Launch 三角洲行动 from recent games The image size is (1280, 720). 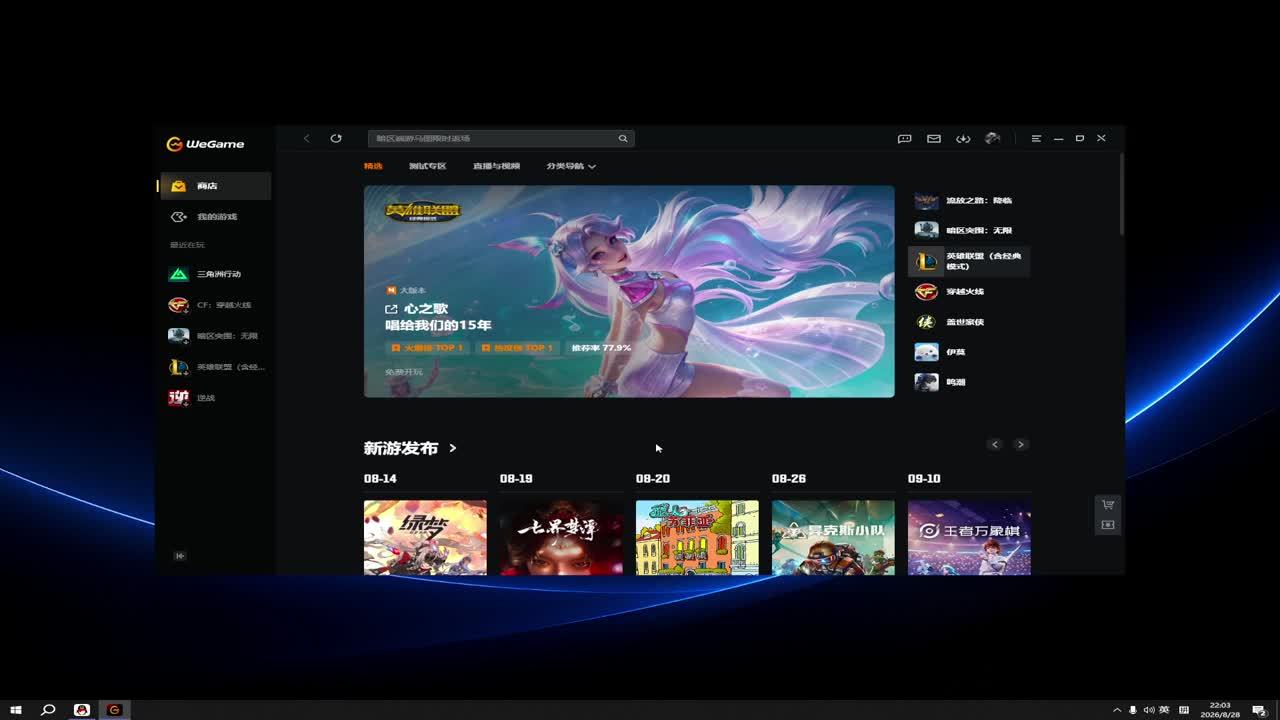tap(216, 274)
